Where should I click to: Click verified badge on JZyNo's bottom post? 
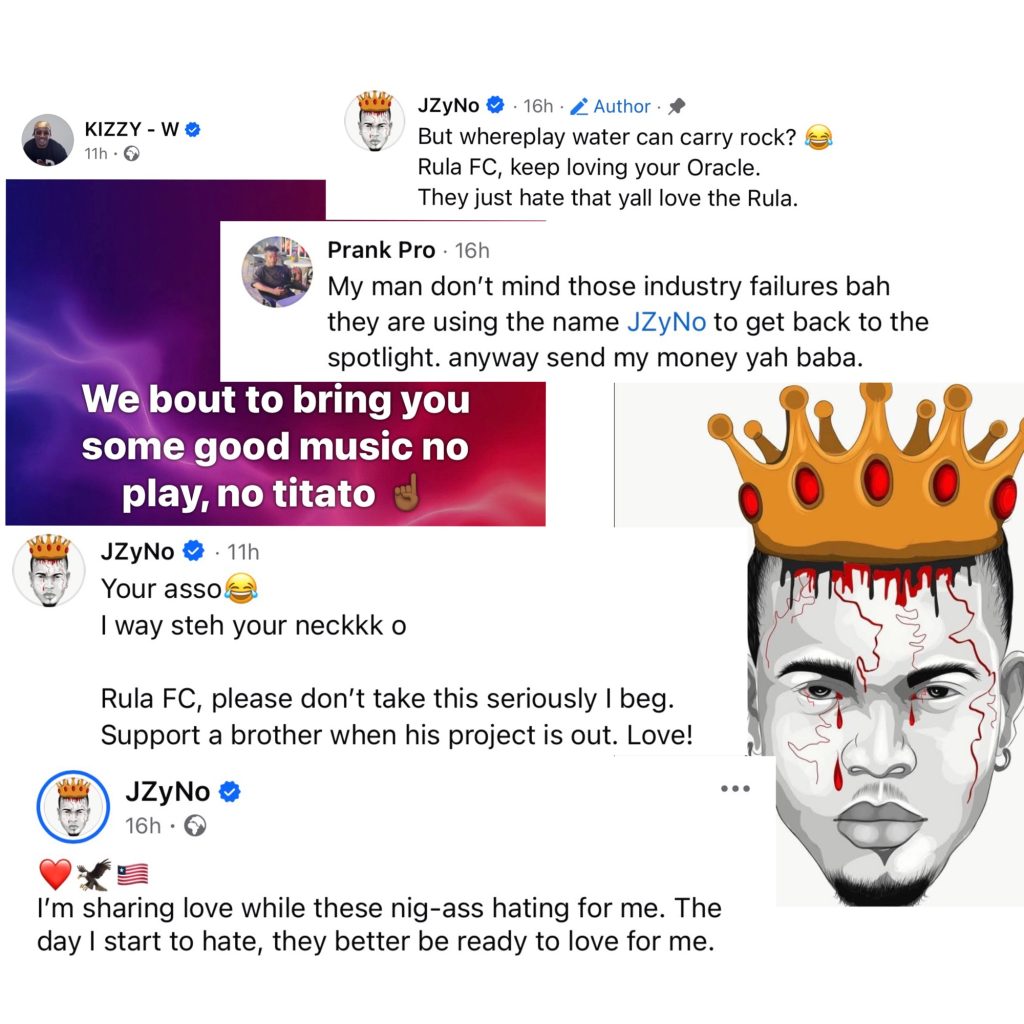(x=229, y=792)
